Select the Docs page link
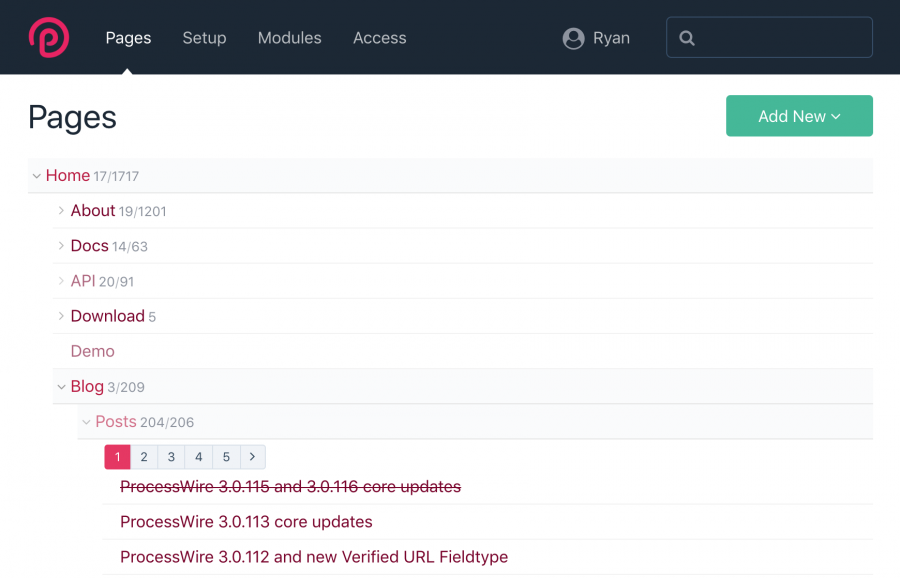 (x=90, y=246)
